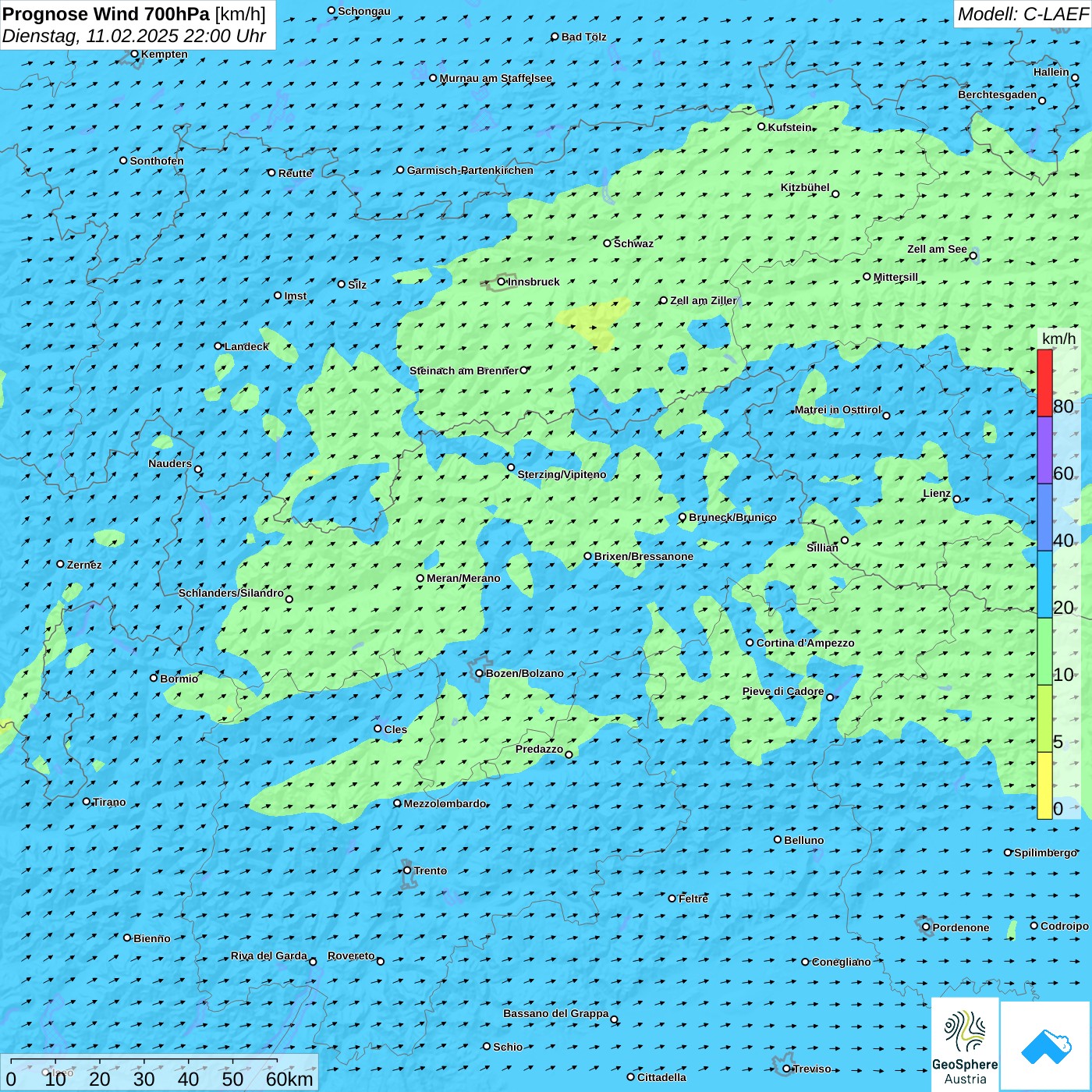Click the 'Brixen/Bressanone' label
Viewport: 1092px width, 1092px height.
[x=643, y=556]
